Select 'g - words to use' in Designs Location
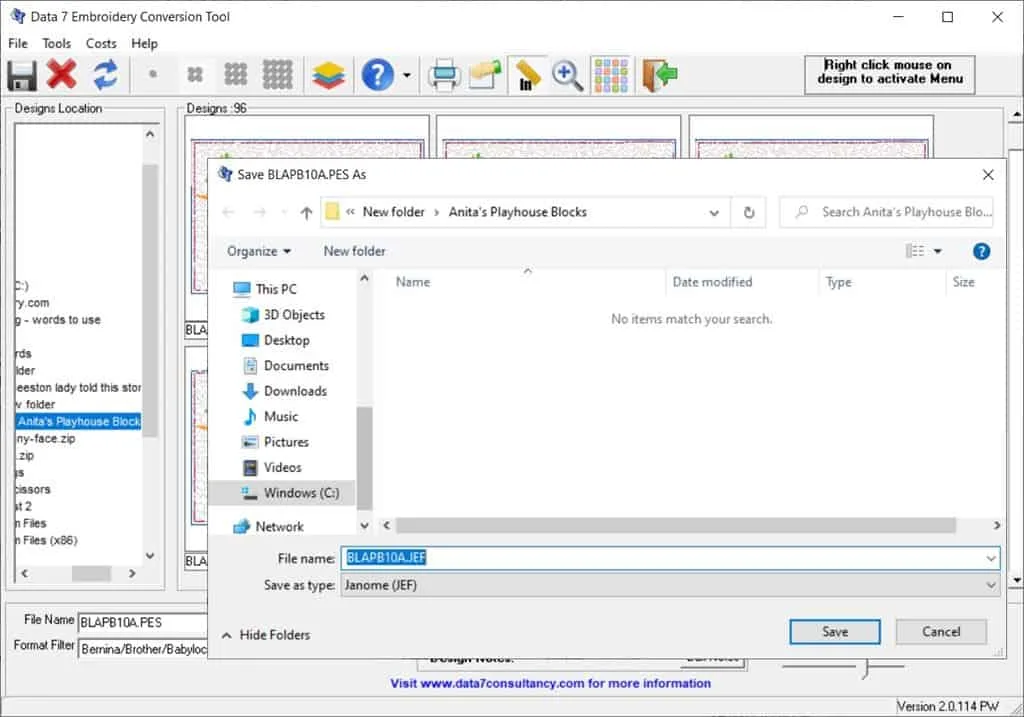This screenshot has height=717, width=1024. coord(59,320)
